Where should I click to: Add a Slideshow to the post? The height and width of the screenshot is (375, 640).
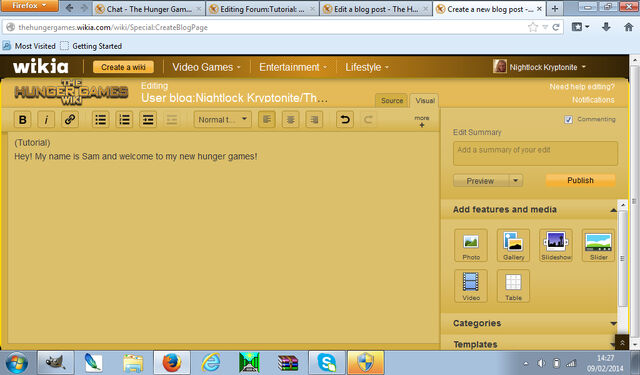tap(556, 245)
